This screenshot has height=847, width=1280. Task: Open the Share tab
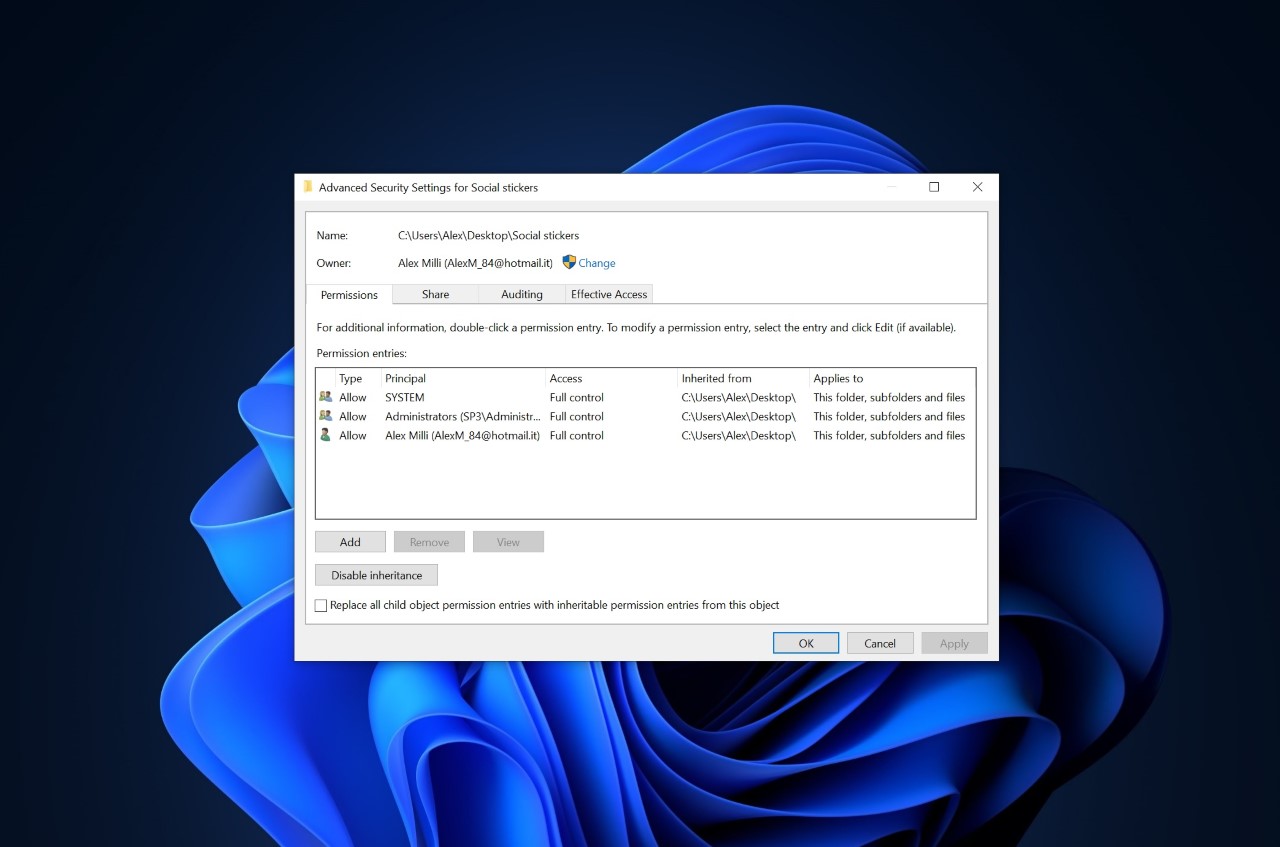pos(435,294)
